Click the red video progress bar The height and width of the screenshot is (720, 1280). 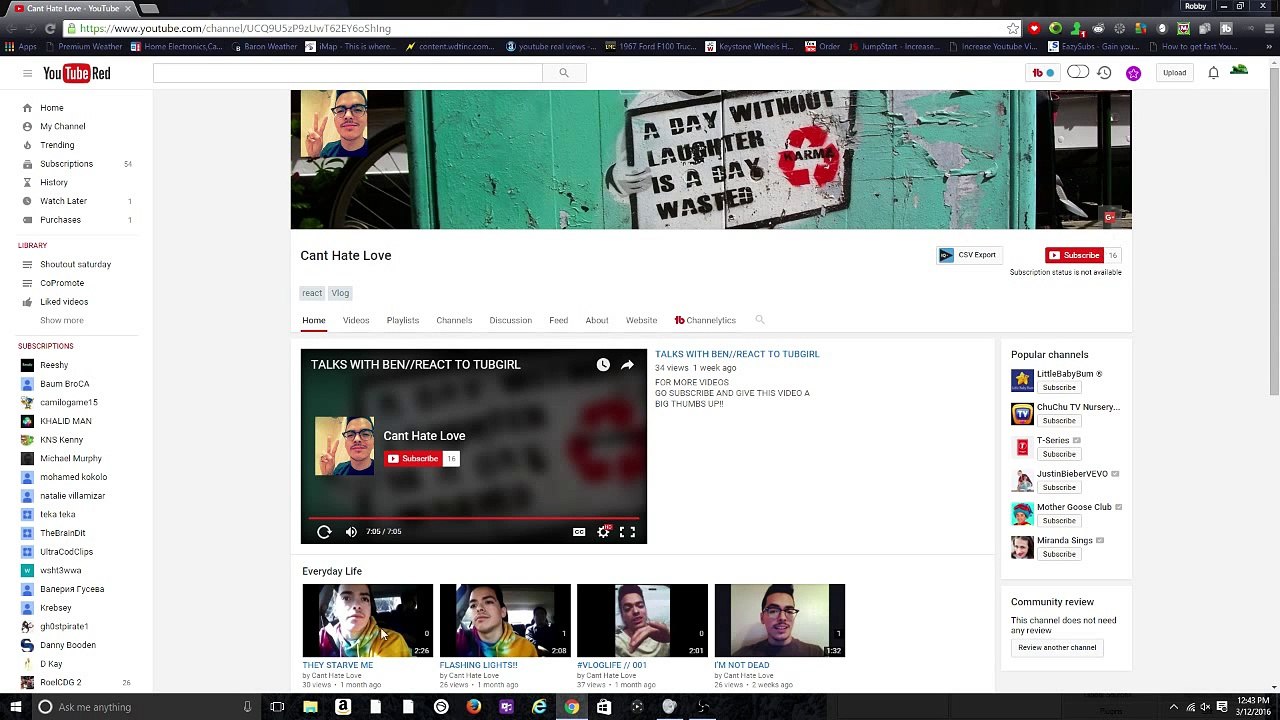point(474,518)
